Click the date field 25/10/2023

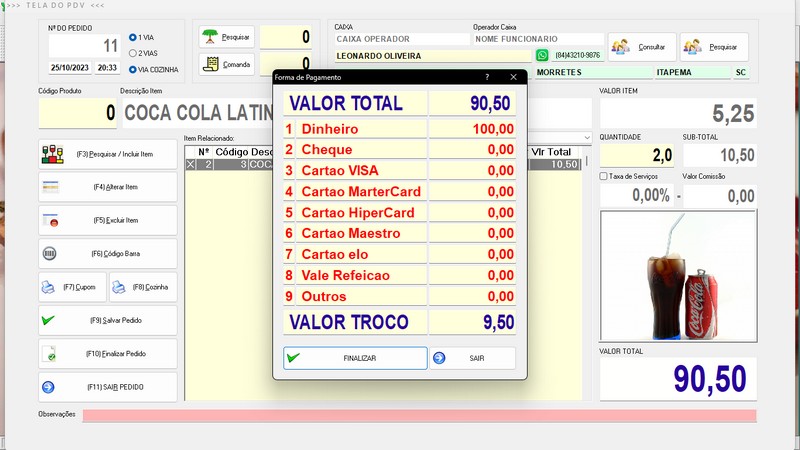coord(70,67)
